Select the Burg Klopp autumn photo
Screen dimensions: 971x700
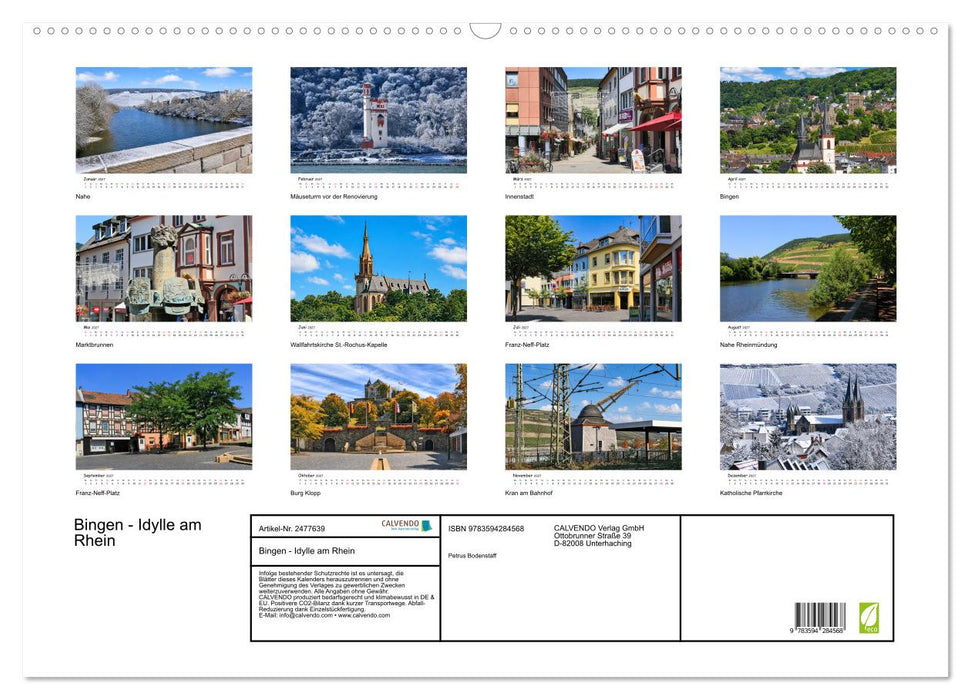coord(378,416)
